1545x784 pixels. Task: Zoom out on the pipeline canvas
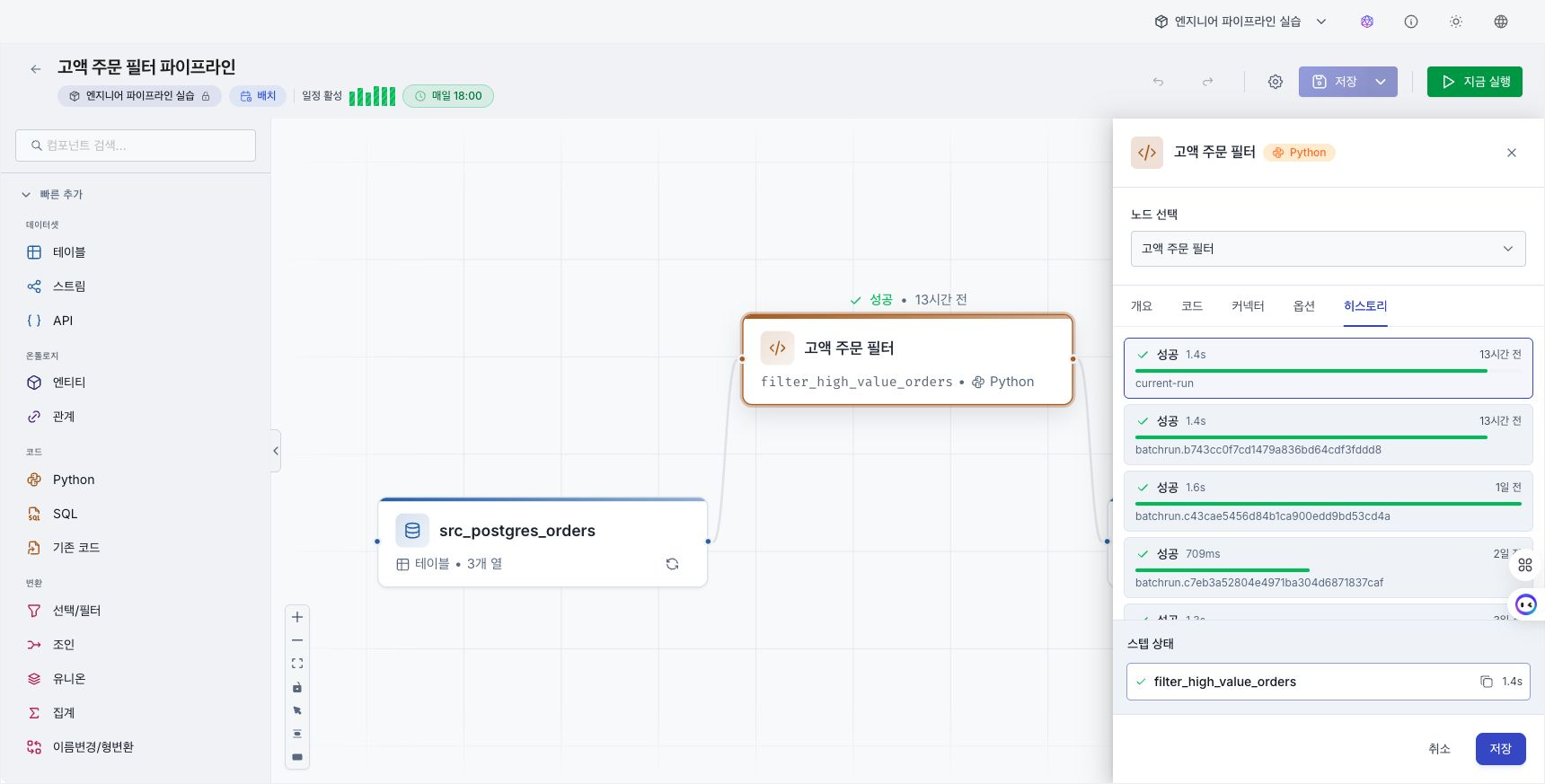coord(297,640)
